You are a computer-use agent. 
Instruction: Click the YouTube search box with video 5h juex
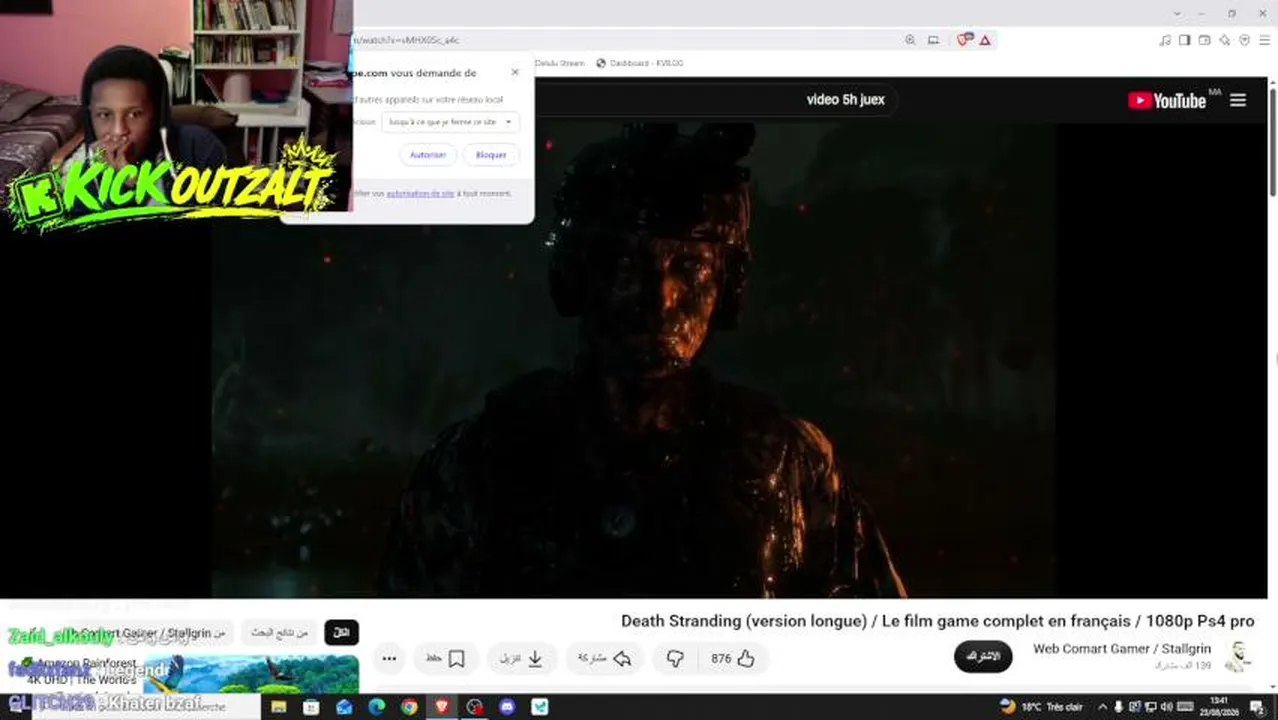click(845, 100)
